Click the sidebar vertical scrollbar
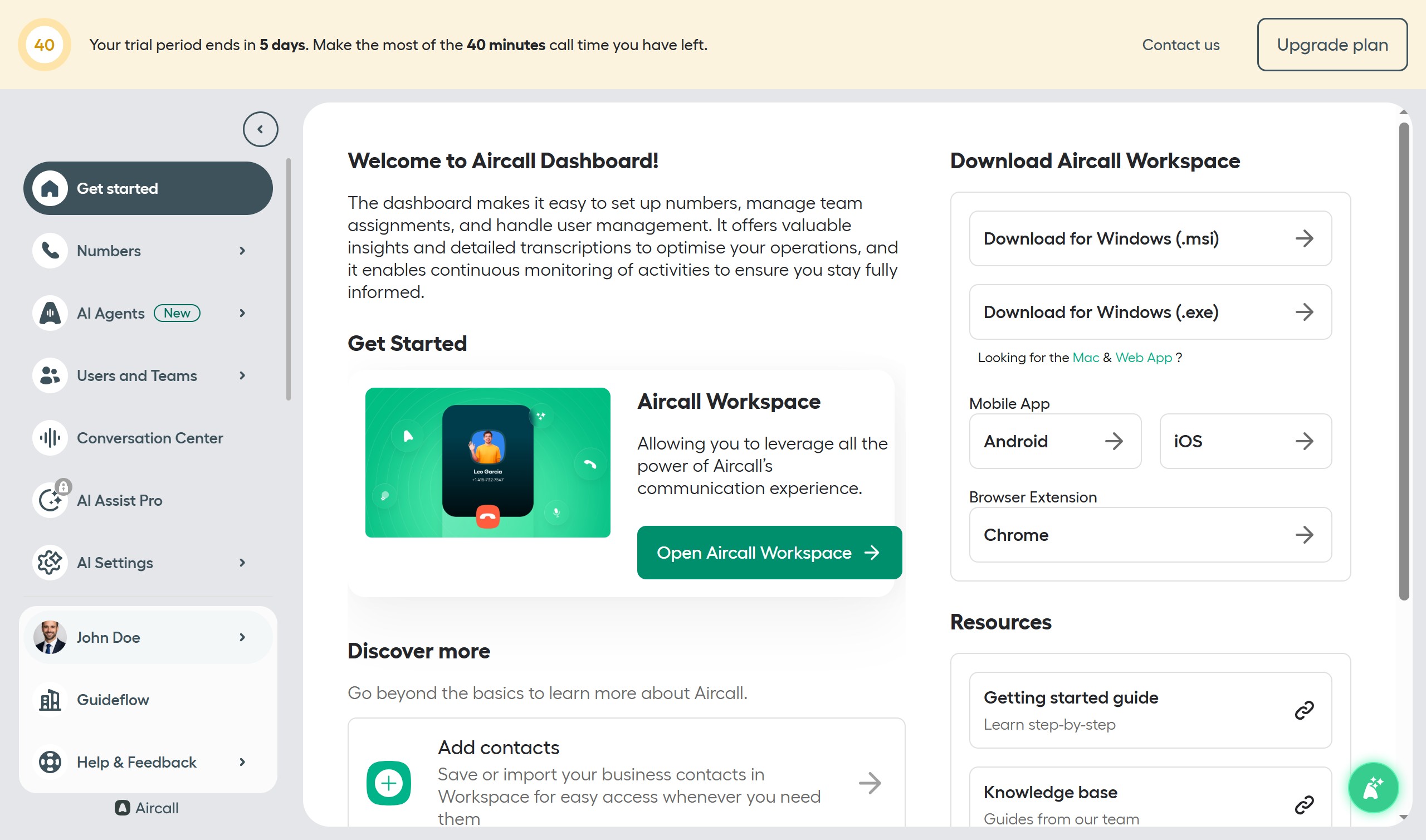1426x840 pixels. pyautogui.click(x=289, y=279)
